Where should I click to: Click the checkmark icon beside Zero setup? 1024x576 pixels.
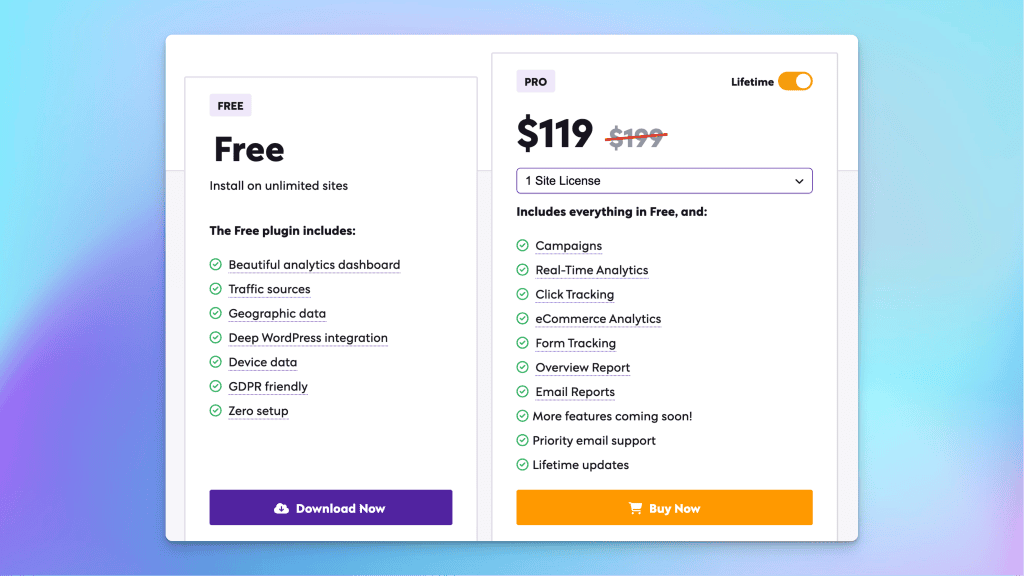tap(216, 411)
